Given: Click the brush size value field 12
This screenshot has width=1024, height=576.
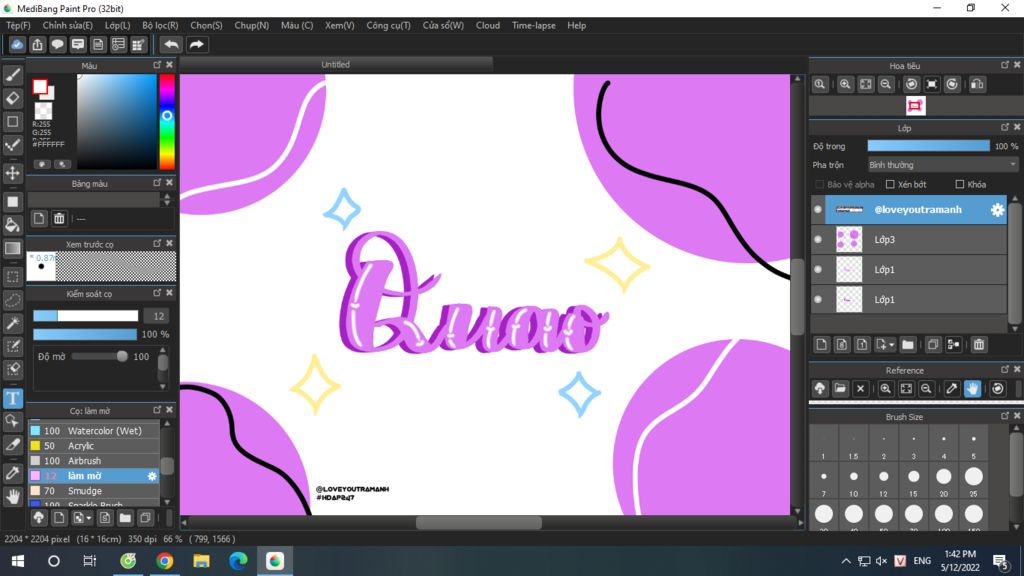Looking at the screenshot, I should (158, 316).
